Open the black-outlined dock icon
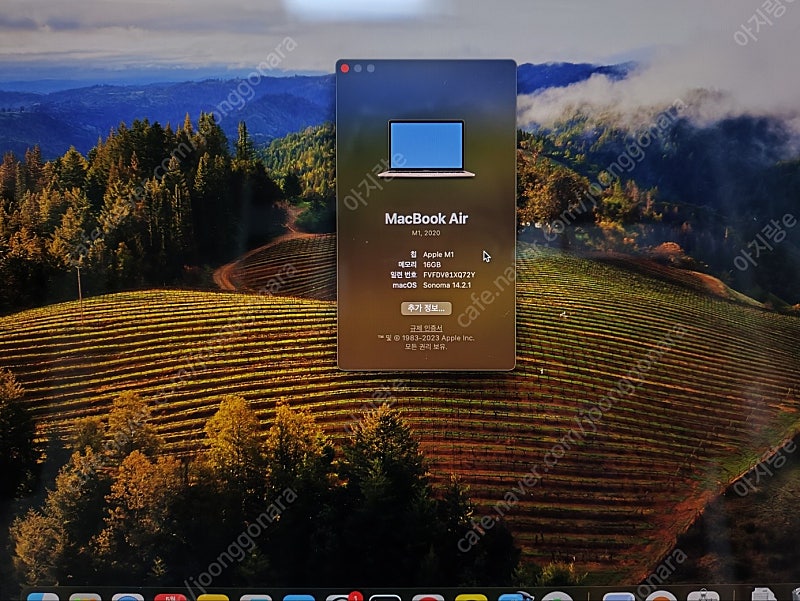Image resolution: width=800 pixels, height=601 pixels. point(385,597)
